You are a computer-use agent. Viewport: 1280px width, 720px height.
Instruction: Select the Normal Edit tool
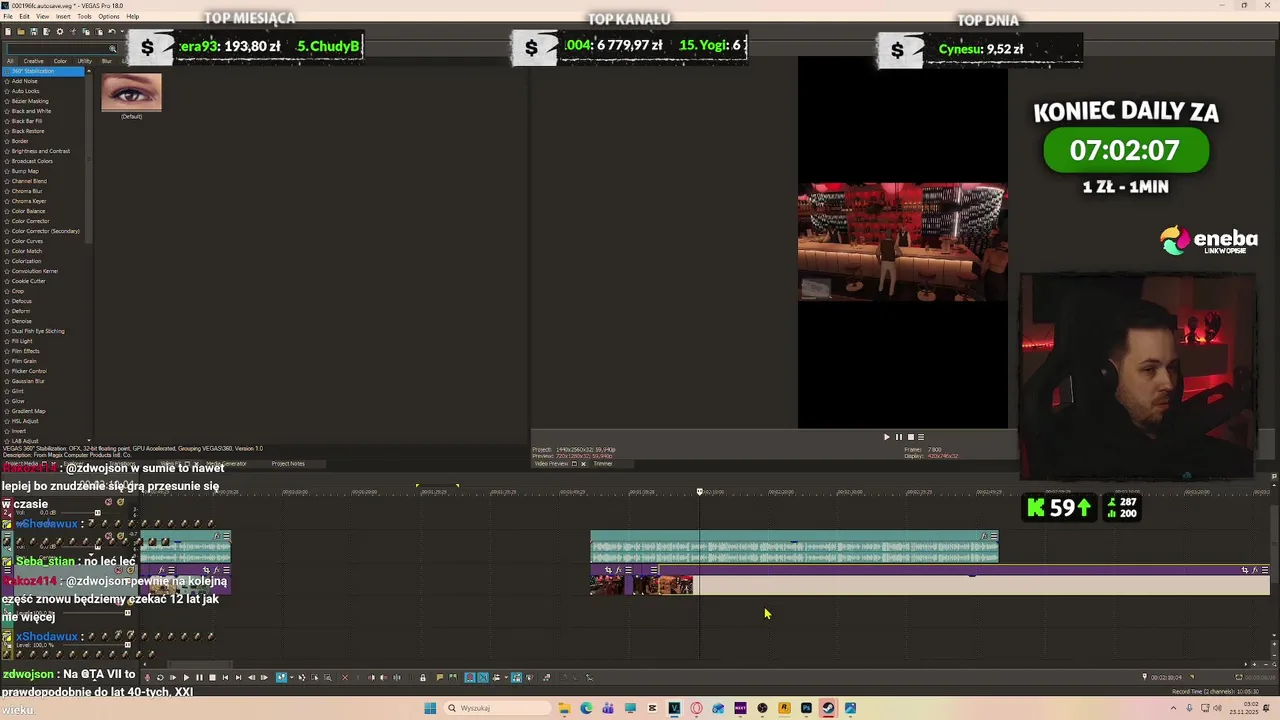281,678
